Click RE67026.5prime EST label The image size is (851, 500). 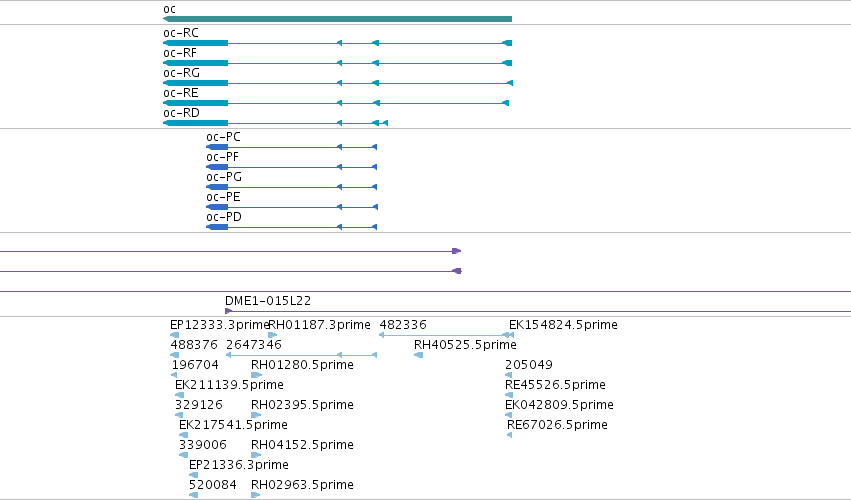(x=557, y=426)
